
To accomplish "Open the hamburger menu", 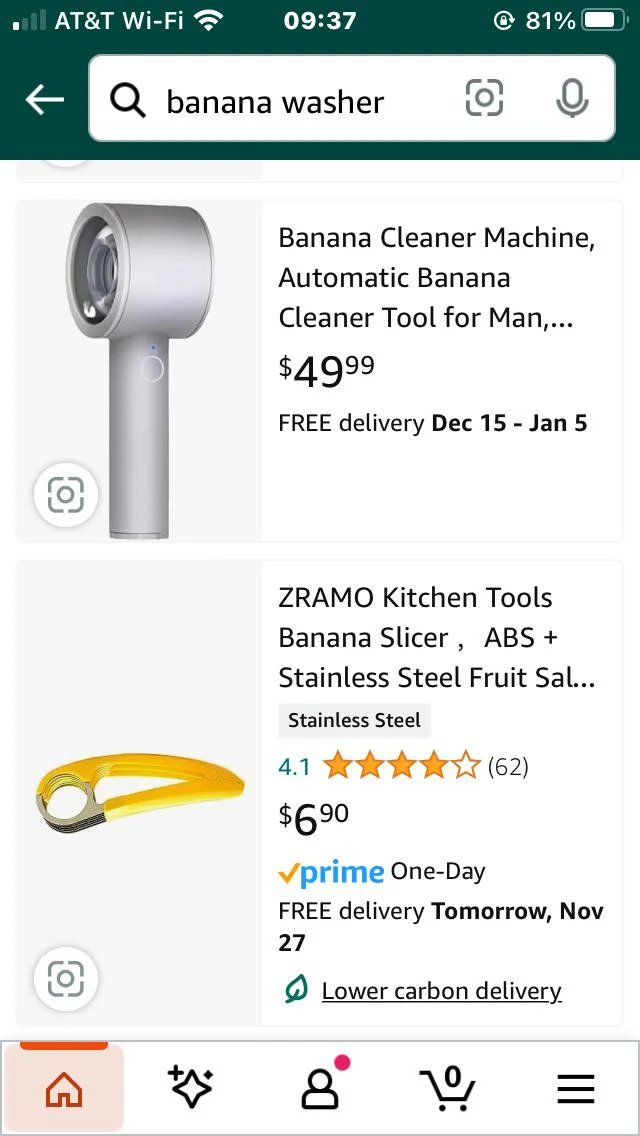I will tap(576, 1088).
